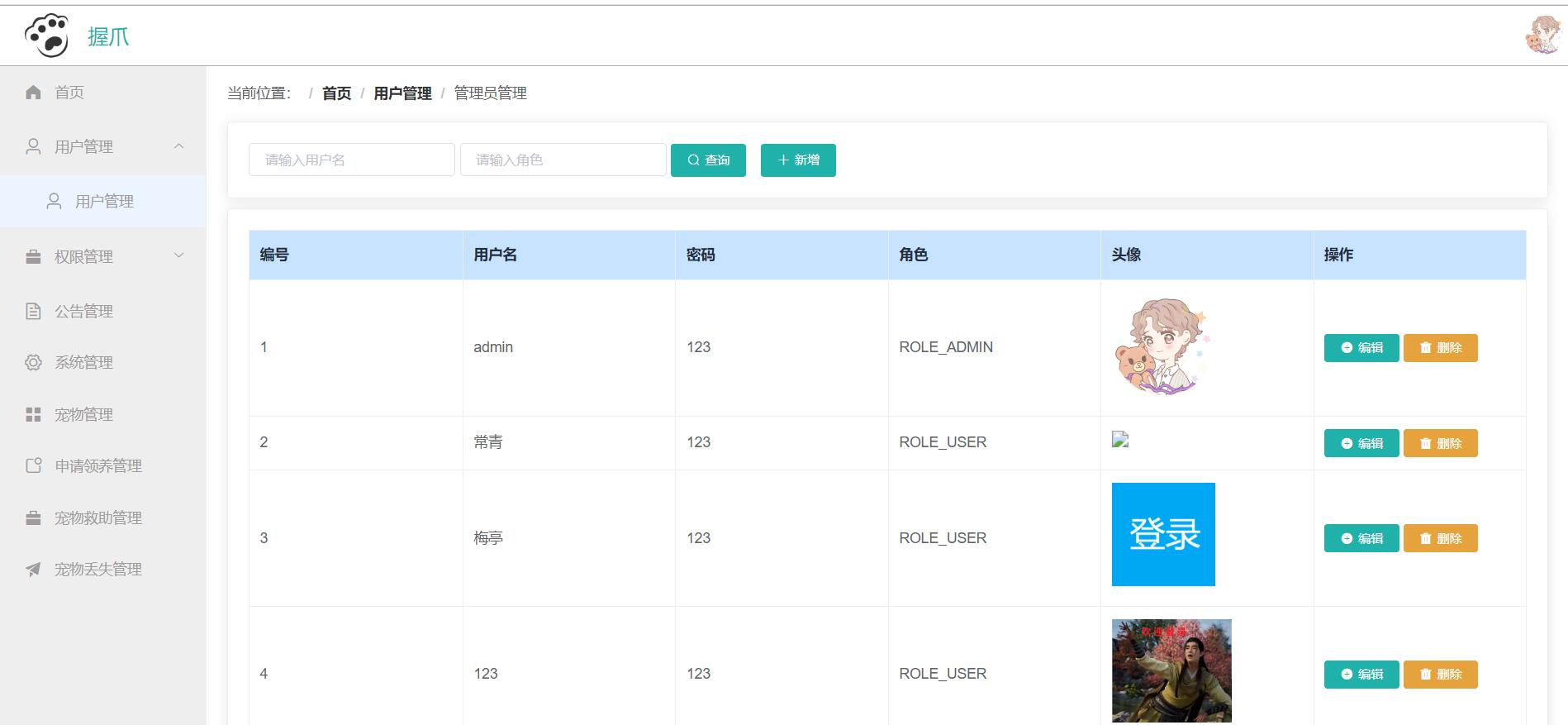The image size is (1568, 725).
Task: Click the paper plane icon beside 宠物丢失管理
Action: (x=33, y=569)
